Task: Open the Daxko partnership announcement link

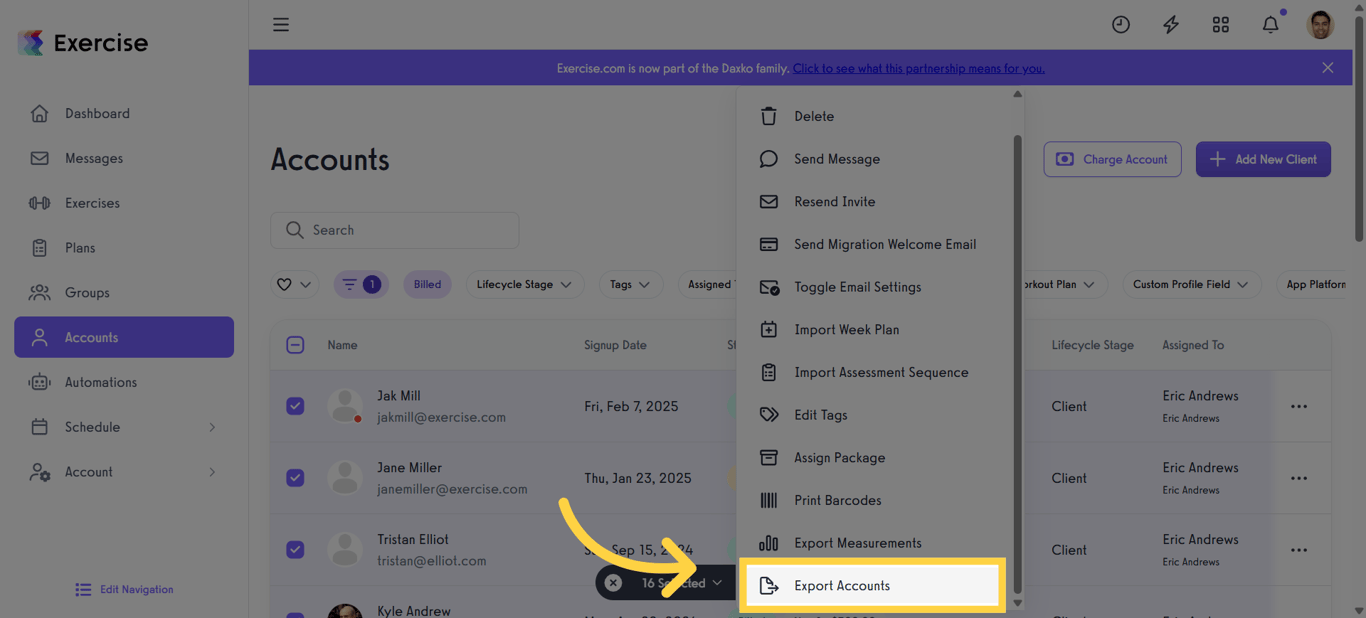Action: point(918,67)
